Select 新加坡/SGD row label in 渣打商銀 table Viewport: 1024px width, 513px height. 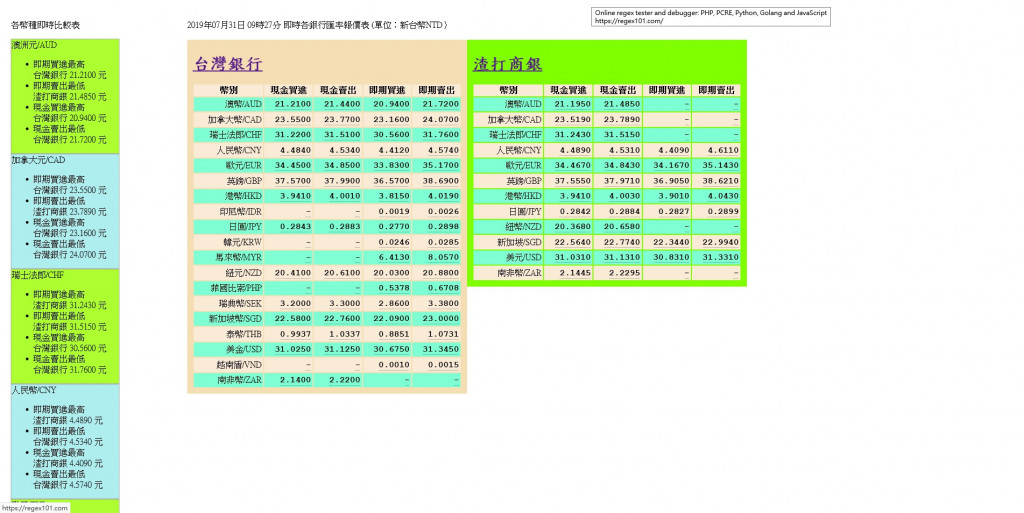(x=520, y=242)
